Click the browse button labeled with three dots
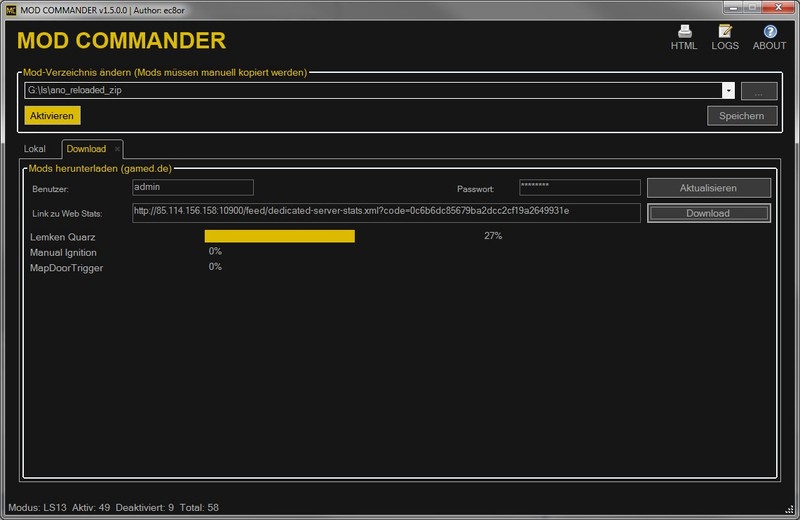The width and height of the screenshot is (800, 520). click(x=758, y=91)
